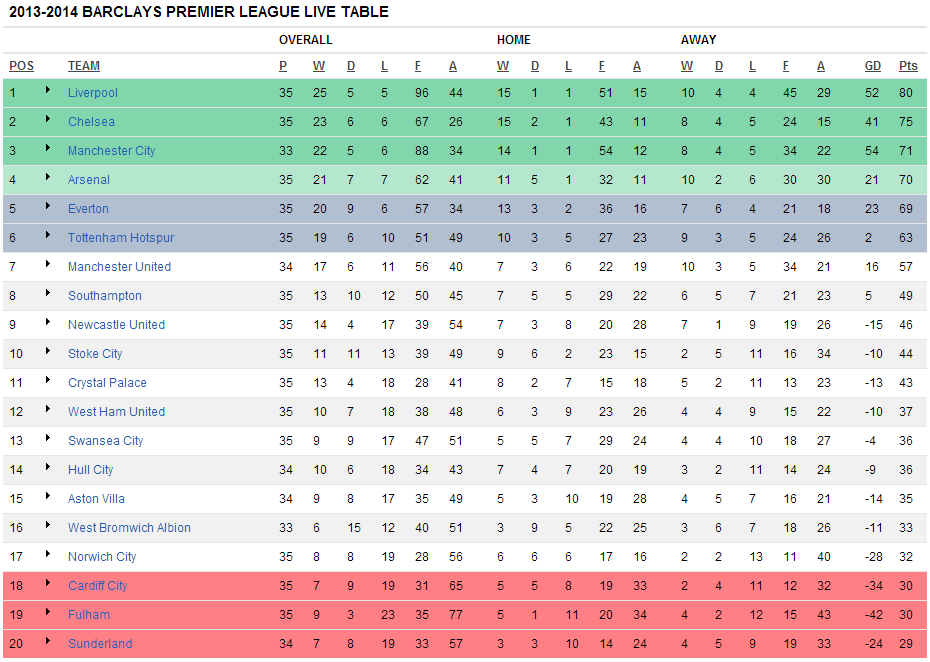Expand the Chelsea row arrow
Viewport: 930px width, 662px height.
pos(47,120)
